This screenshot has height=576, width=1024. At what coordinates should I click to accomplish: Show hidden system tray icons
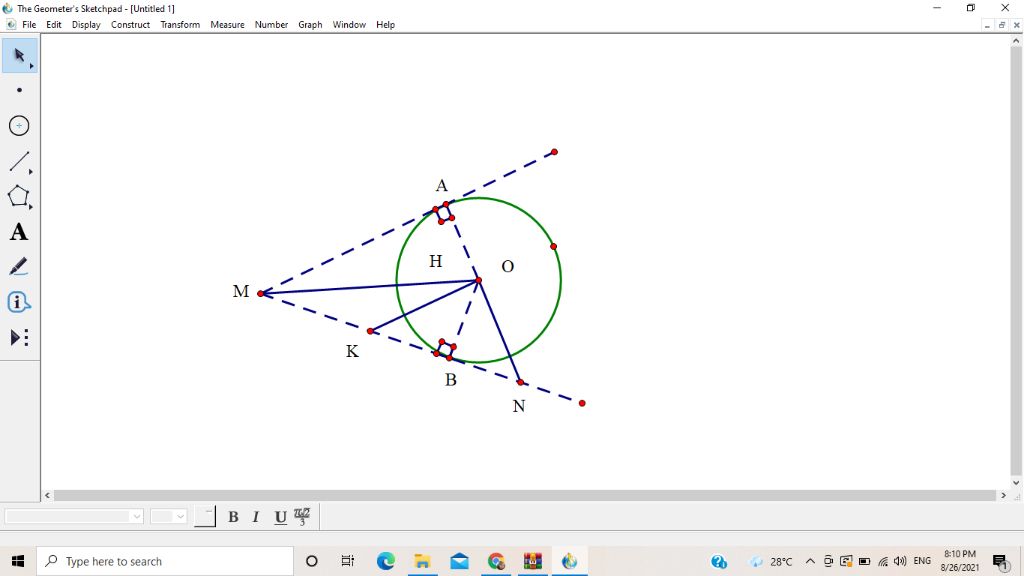pyautogui.click(x=810, y=562)
